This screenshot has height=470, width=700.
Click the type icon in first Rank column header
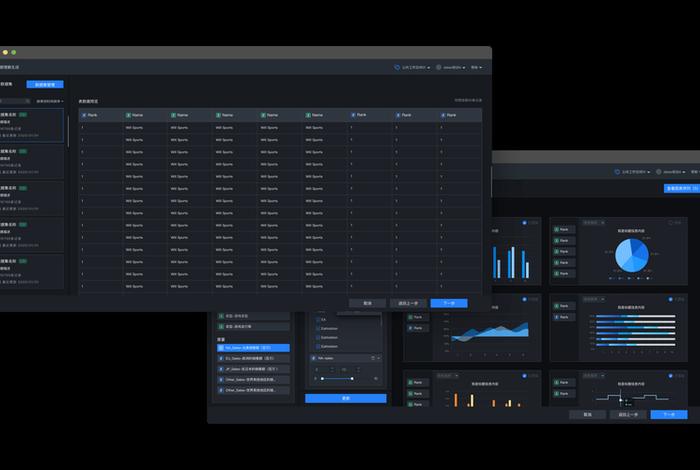[x=83, y=115]
